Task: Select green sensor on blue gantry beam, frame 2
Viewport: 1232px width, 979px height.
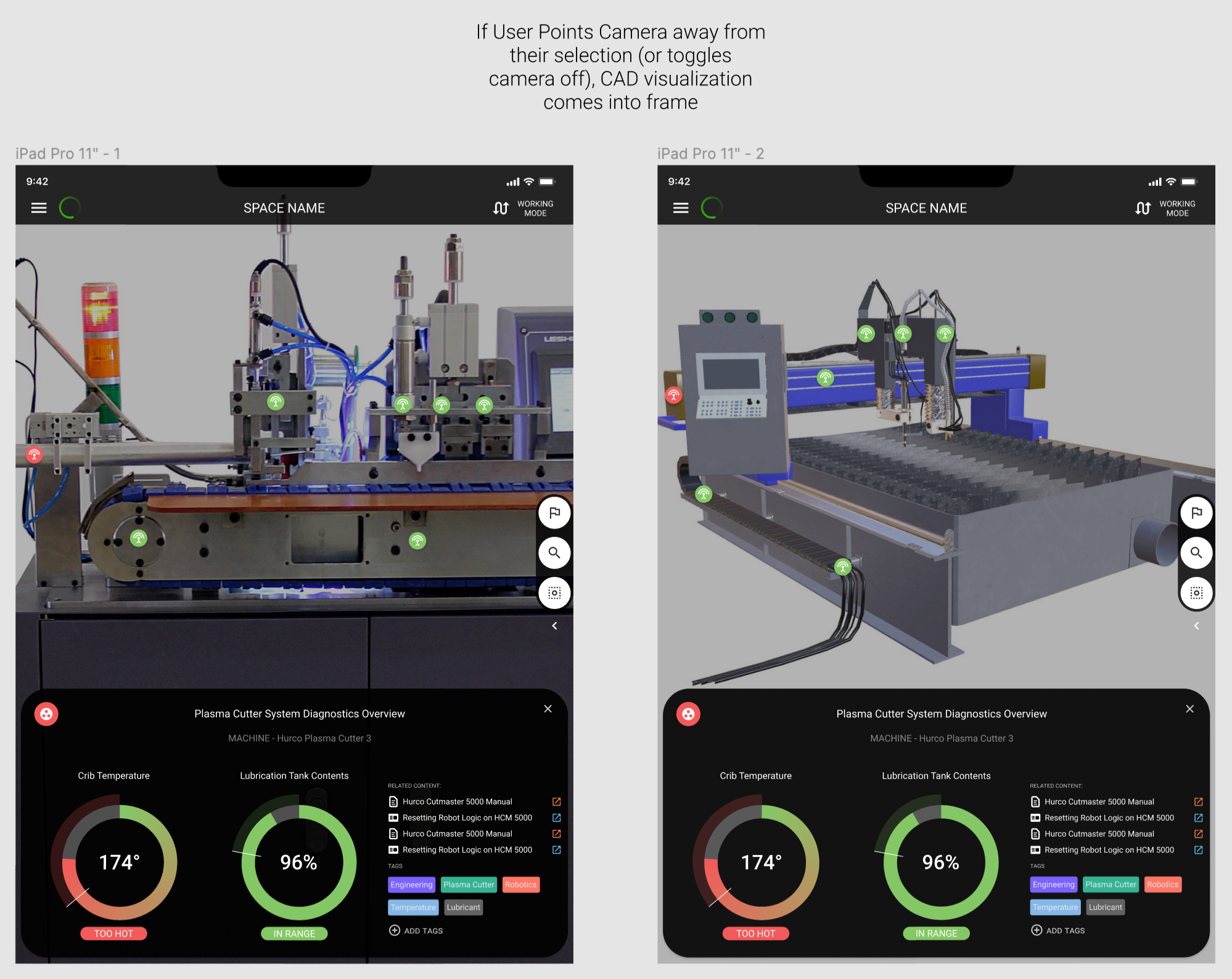Action: (825, 378)
